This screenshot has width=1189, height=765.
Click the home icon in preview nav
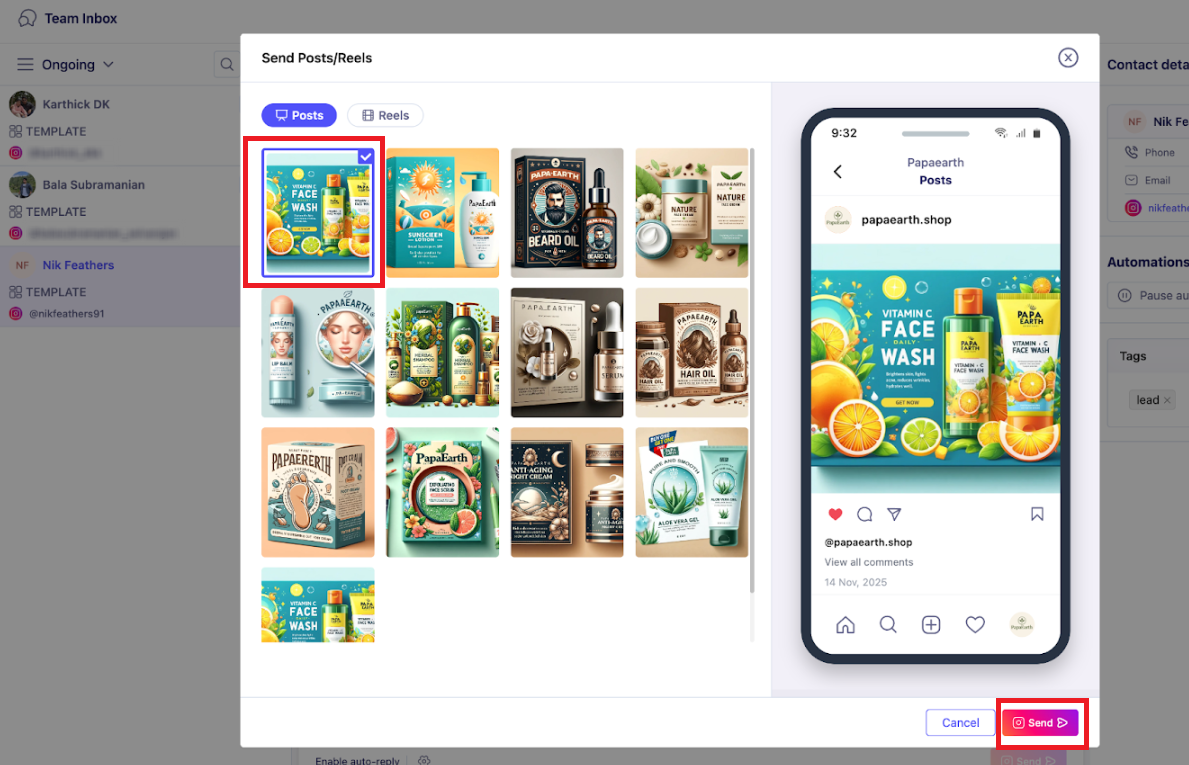pos(845,625)
